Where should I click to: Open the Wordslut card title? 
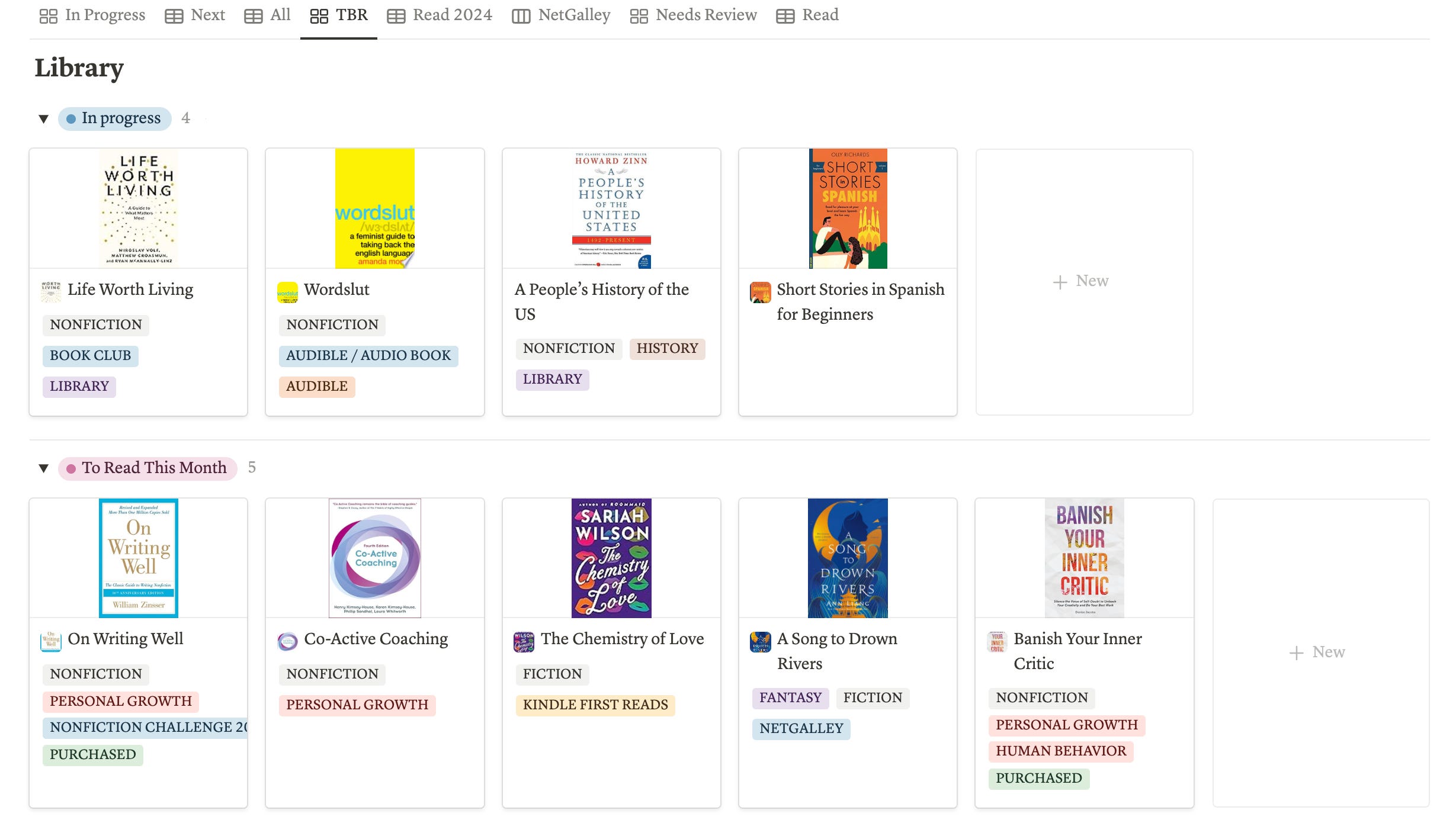tap(336, 290)
